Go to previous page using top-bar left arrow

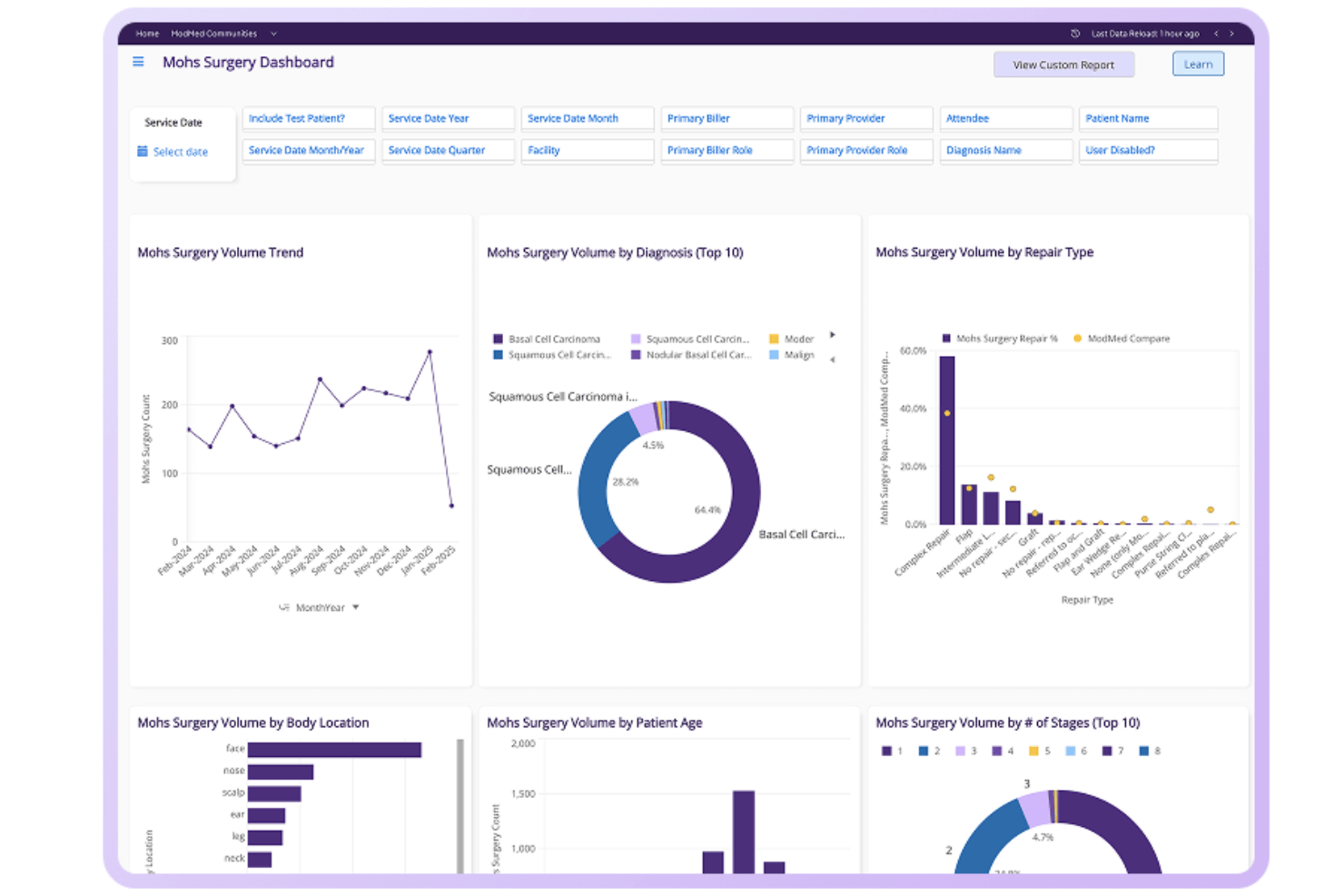pos(1216,34)
